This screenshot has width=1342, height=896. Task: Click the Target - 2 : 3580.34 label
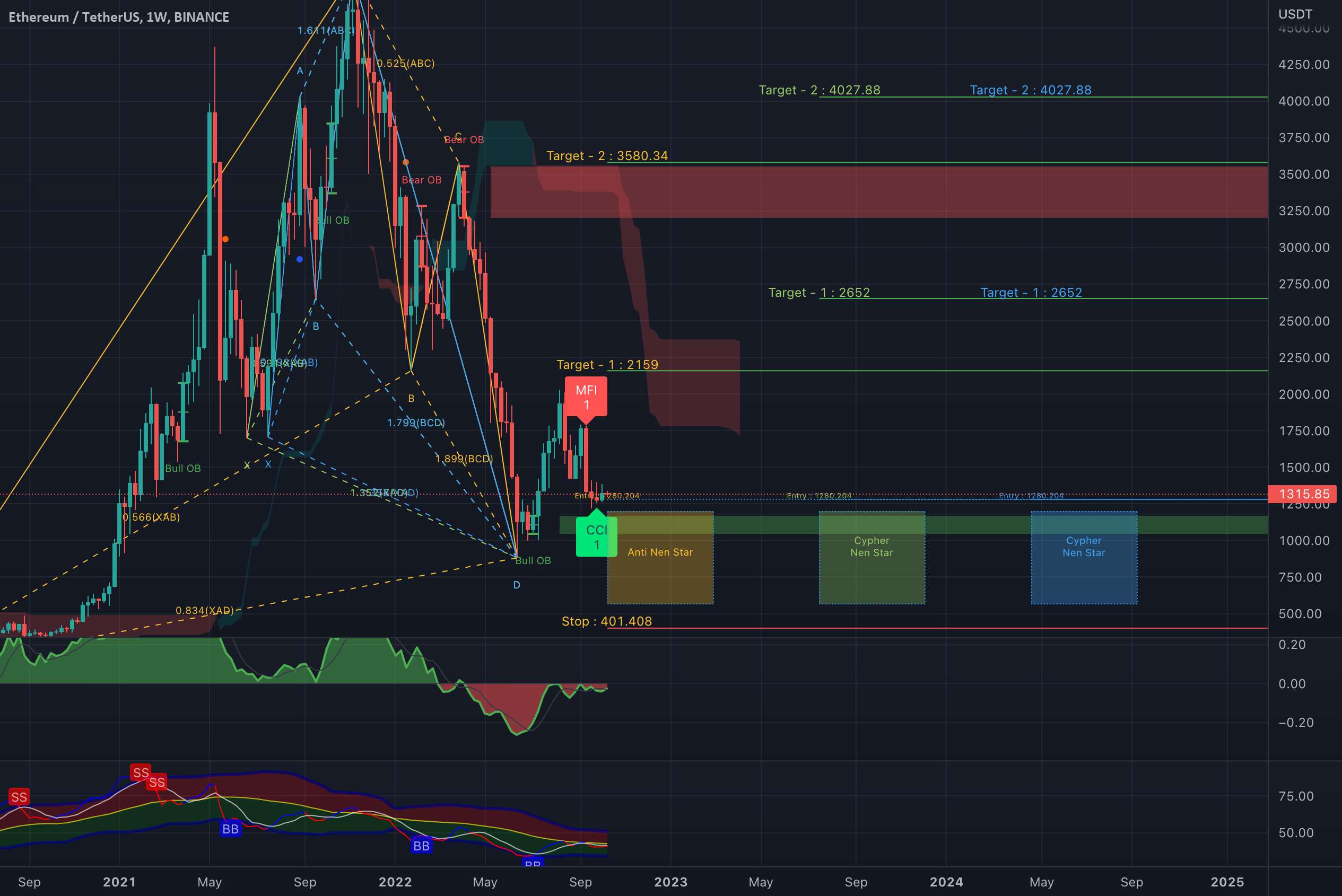tap(607, 155)
